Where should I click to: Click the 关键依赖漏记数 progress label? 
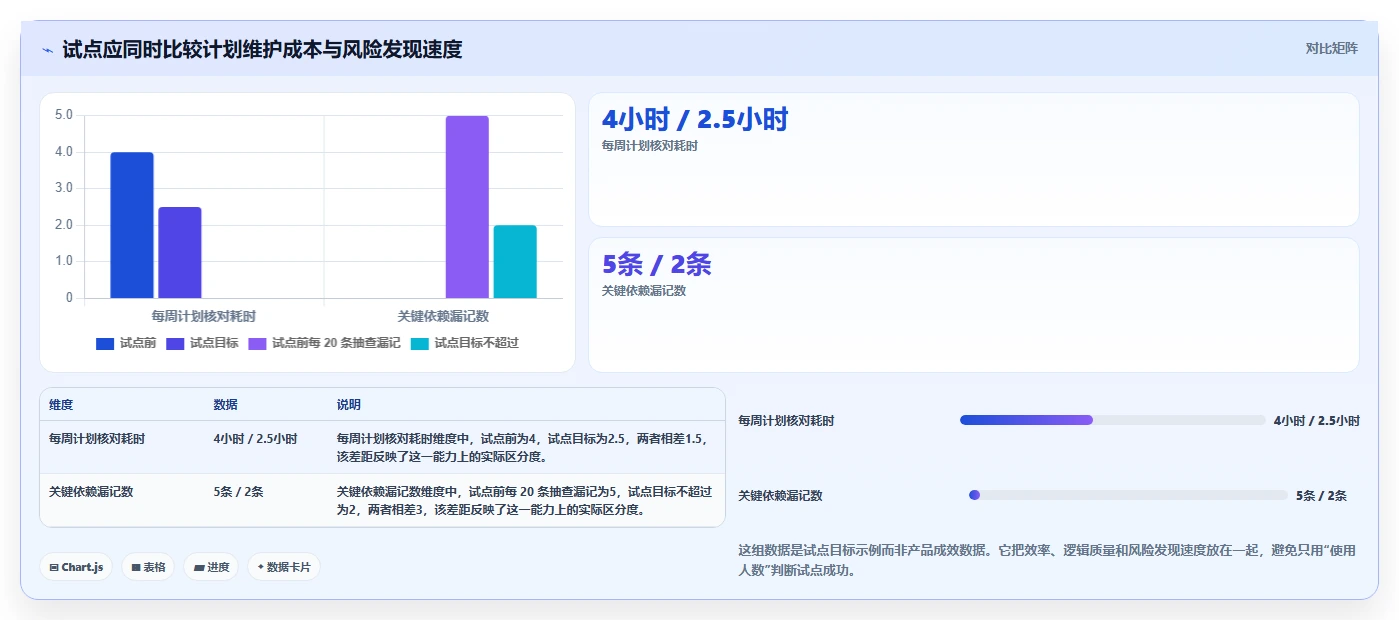pyautogui.click(x=780, y=496)
